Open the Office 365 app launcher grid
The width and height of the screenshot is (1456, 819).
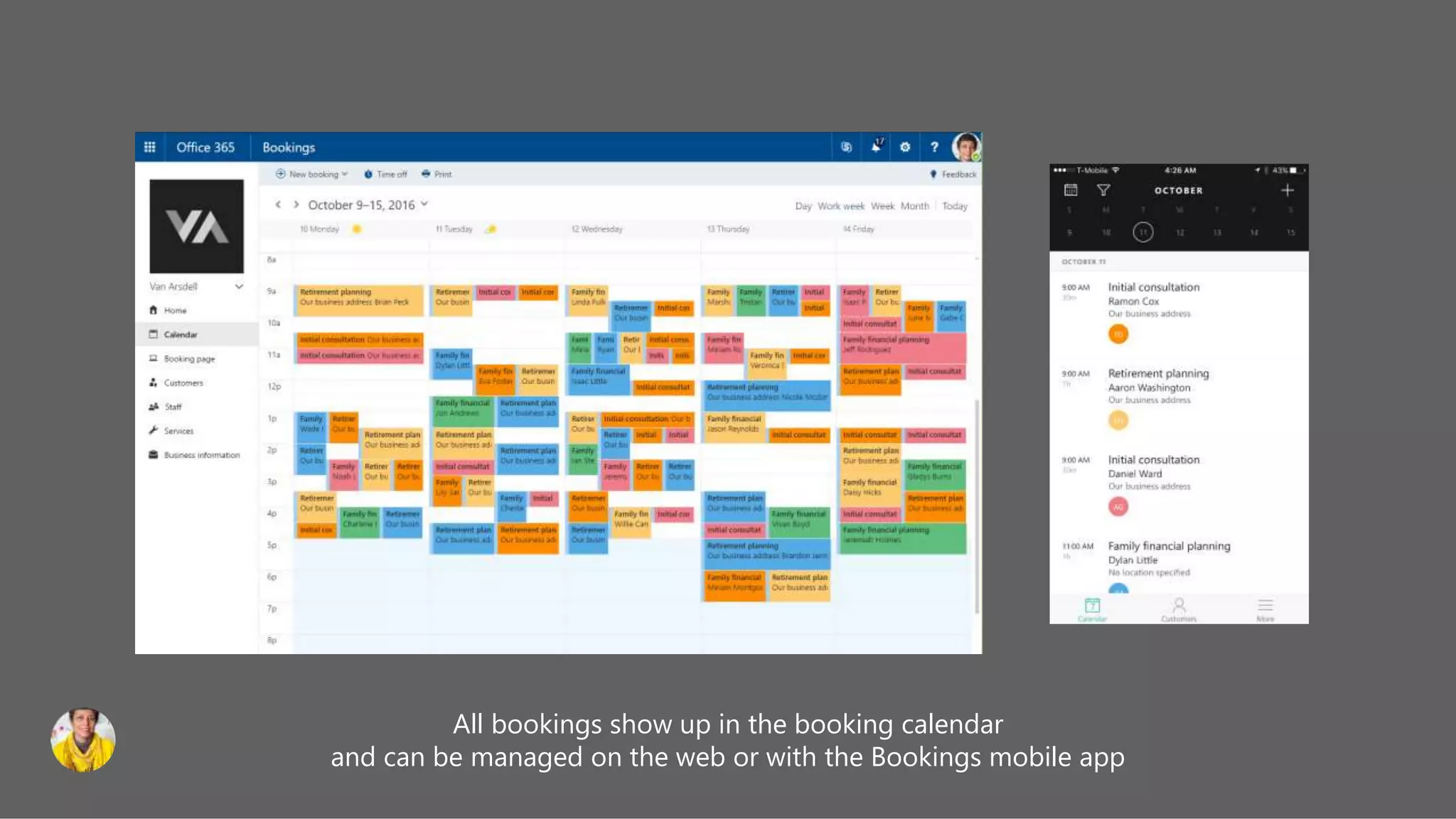click(149, 147)
